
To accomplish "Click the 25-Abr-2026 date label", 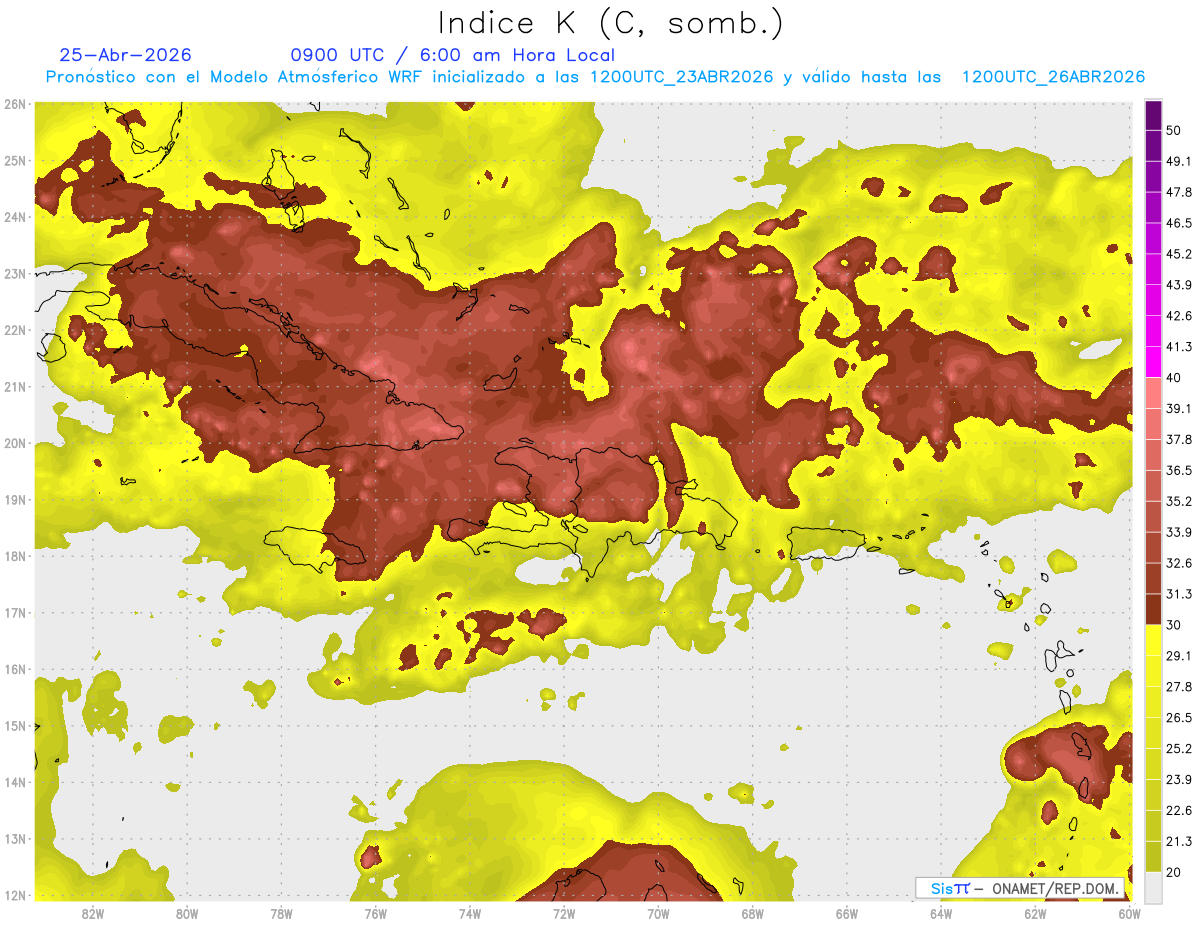I will click(x=125, y=55).
